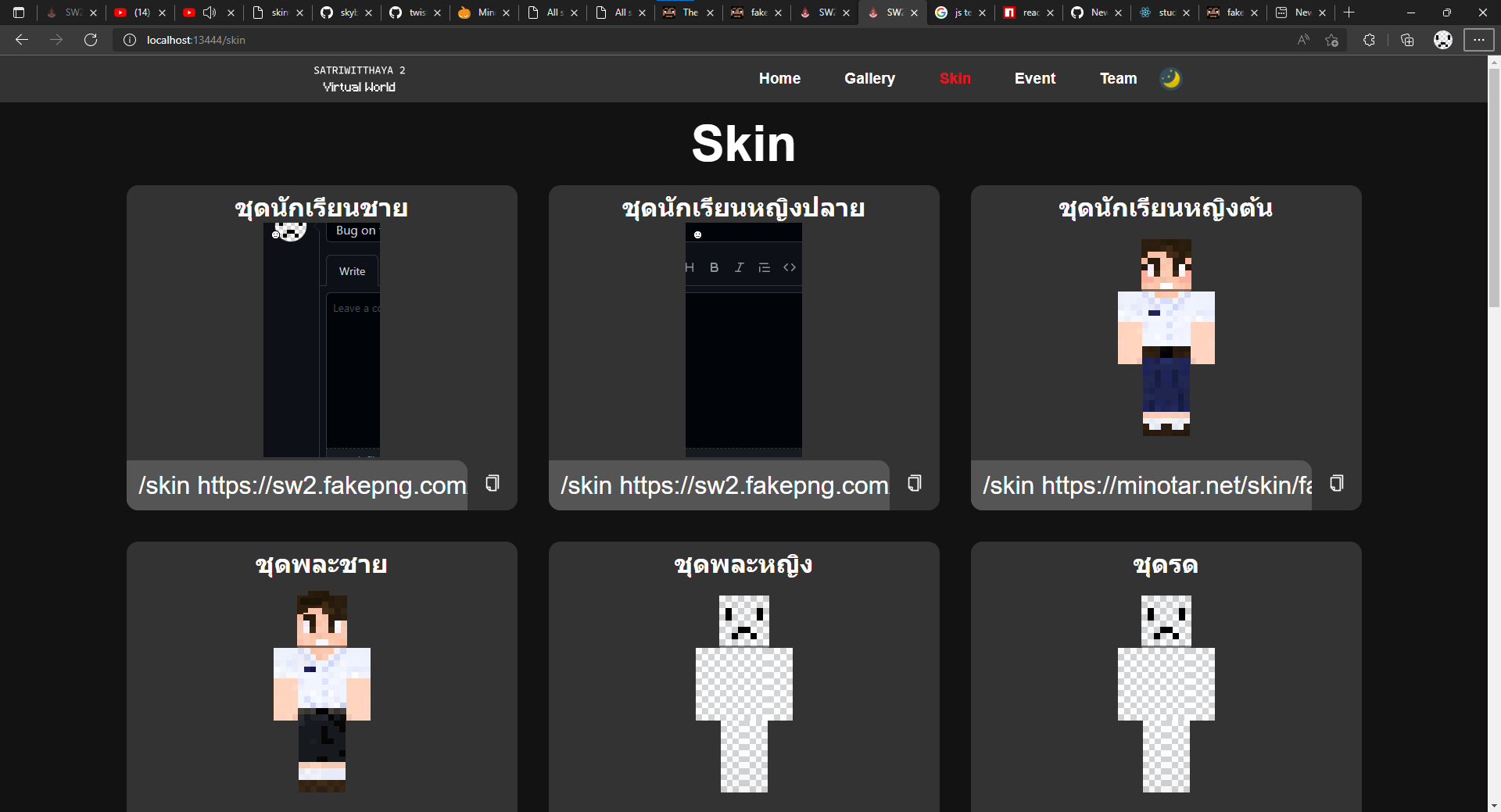Open the tab actions menu at top left
This screenshot has width=1501, height=812.
[x=19, y=13]
